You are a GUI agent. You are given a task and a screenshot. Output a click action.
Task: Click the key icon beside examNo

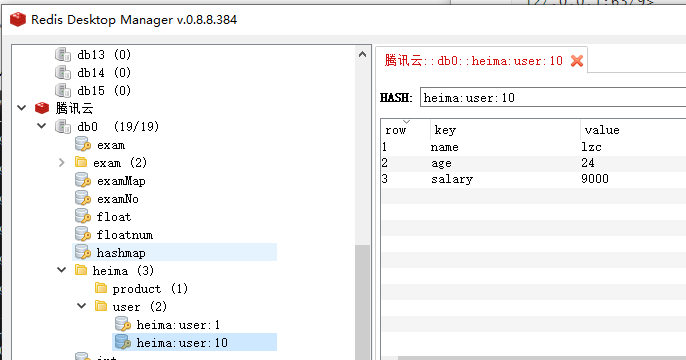point(83,198)
